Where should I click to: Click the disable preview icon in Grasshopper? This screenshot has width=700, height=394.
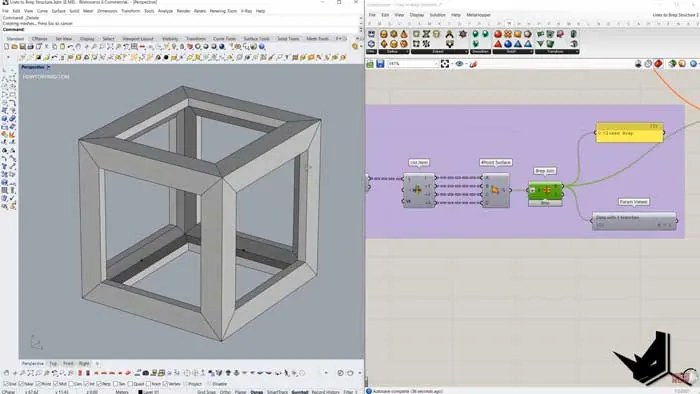[638, 64]
